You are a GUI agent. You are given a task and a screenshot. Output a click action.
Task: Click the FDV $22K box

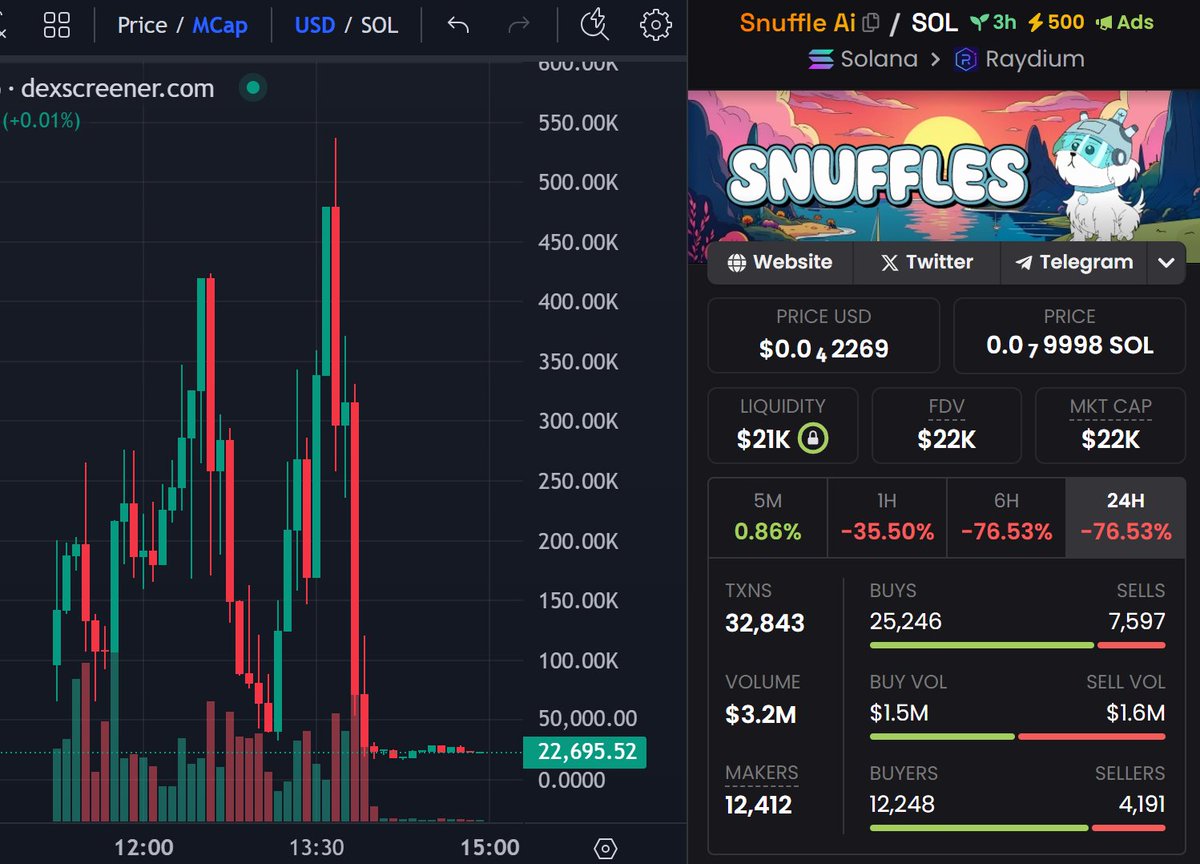(946, 426)
